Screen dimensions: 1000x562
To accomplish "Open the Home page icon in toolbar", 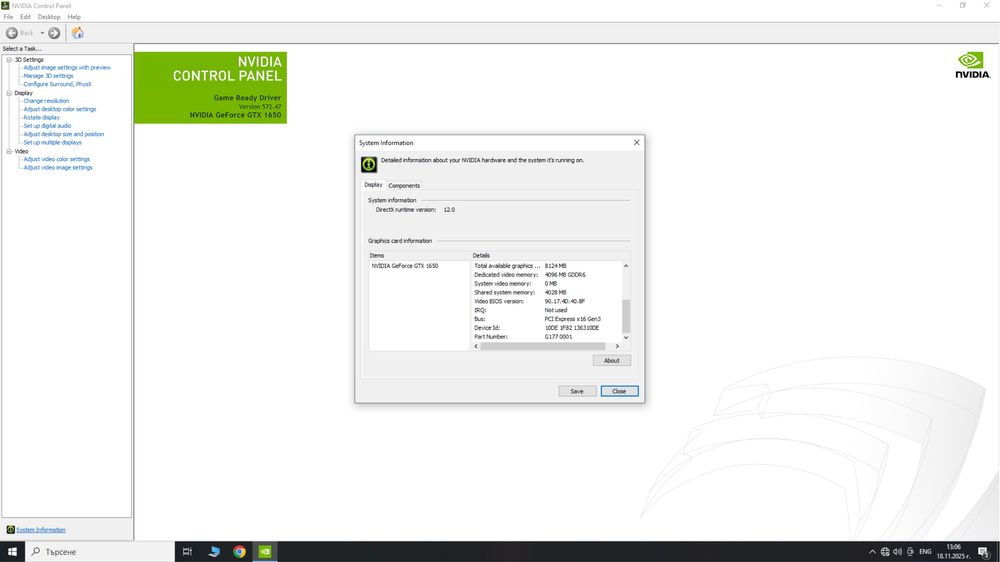I will tap(78, 33).
